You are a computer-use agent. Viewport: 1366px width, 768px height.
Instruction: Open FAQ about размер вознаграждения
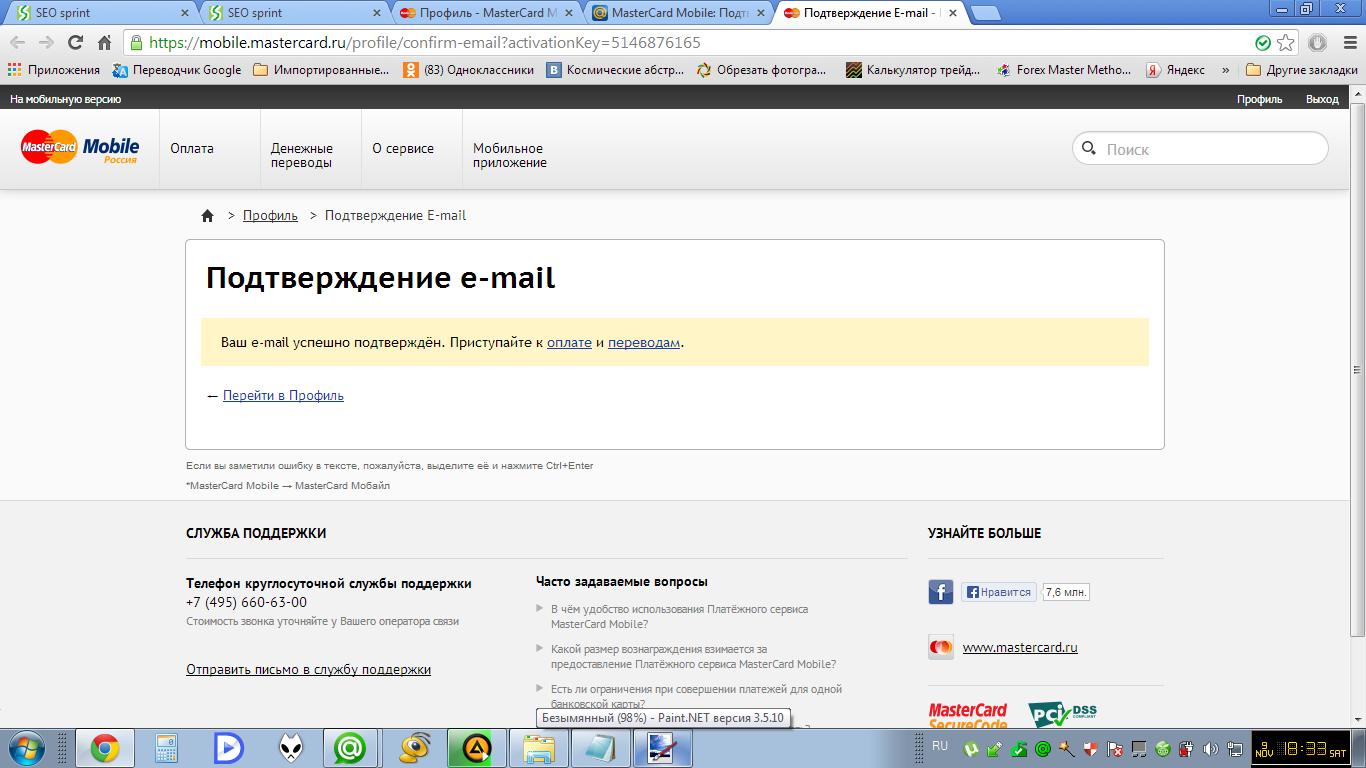[x=693, y=656]
